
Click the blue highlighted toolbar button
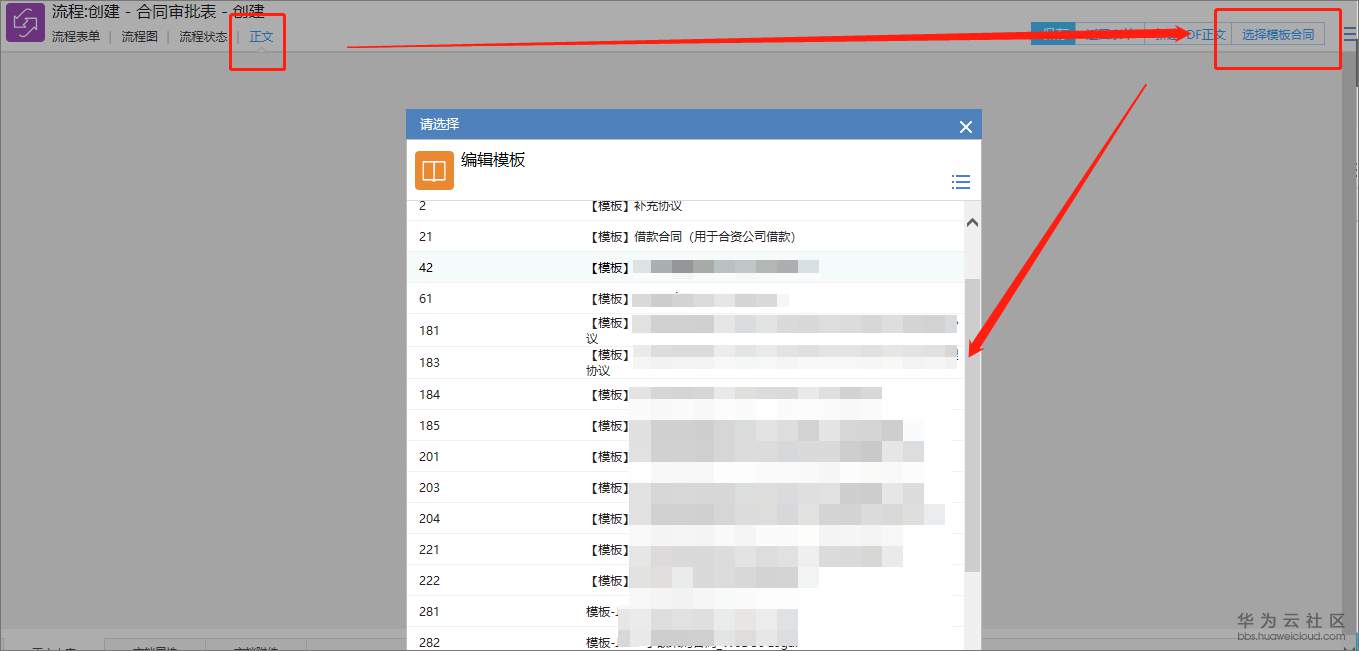[x=1052, y=33]
